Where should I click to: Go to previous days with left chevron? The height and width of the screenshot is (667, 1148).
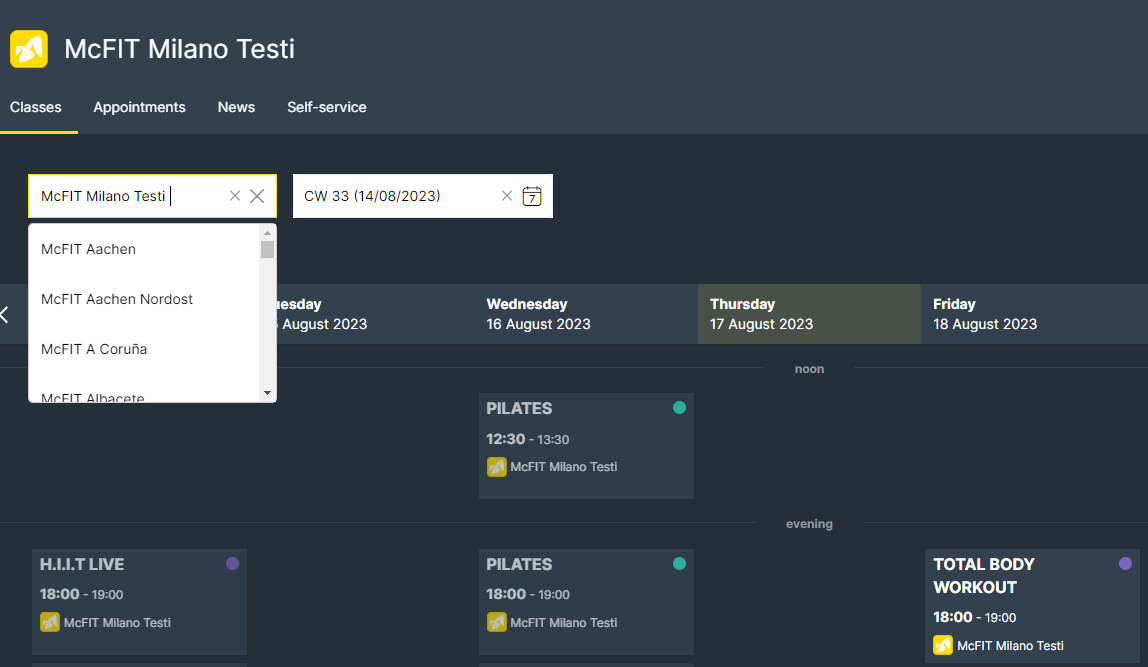[x=5, y=315]
